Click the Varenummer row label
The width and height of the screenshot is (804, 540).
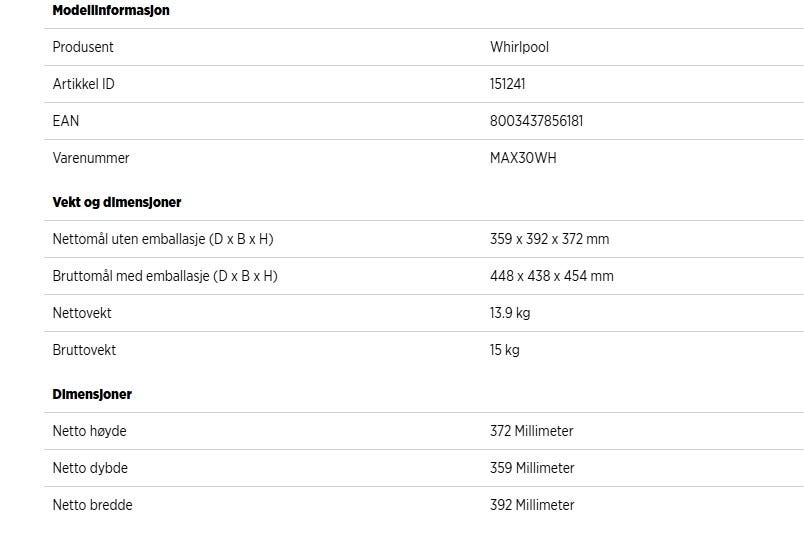[x=91, y=157]
